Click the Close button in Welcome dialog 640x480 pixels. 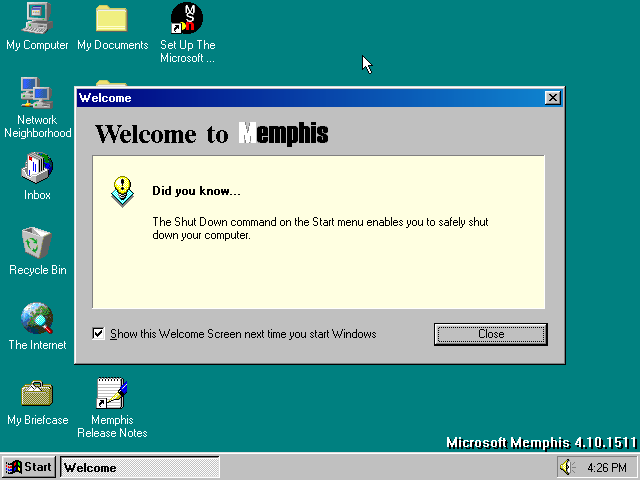(491, 334)
